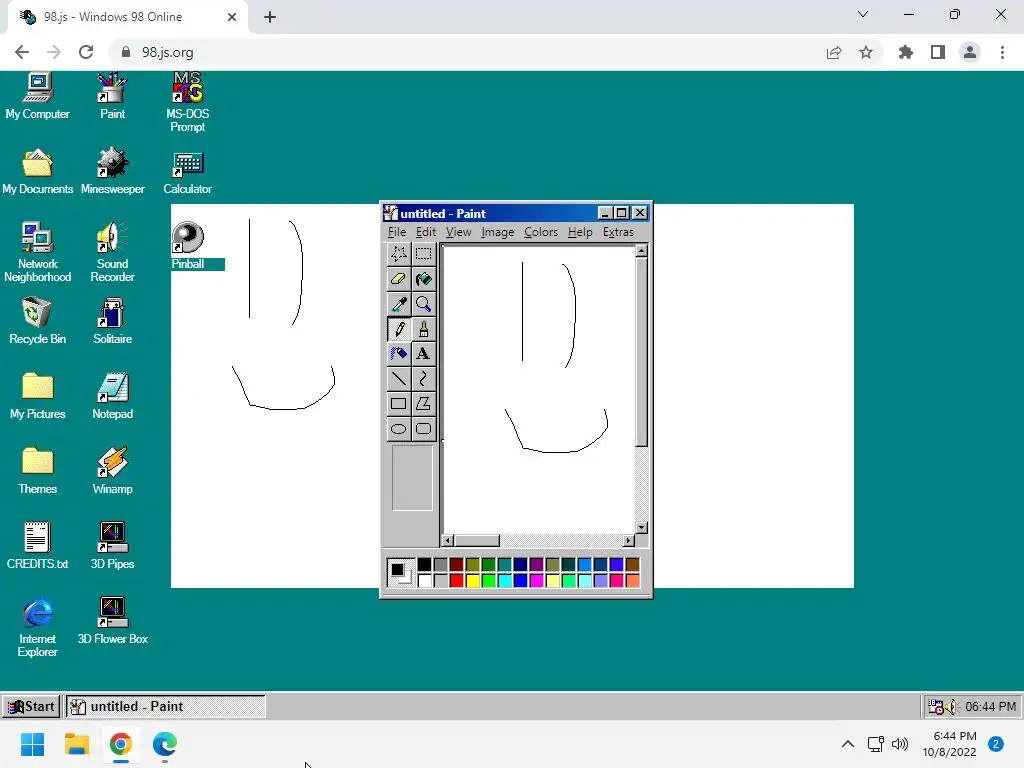This screenshot has height=768, width=1024.
Task: Select the straight Line tool
Action: point(398,379)
